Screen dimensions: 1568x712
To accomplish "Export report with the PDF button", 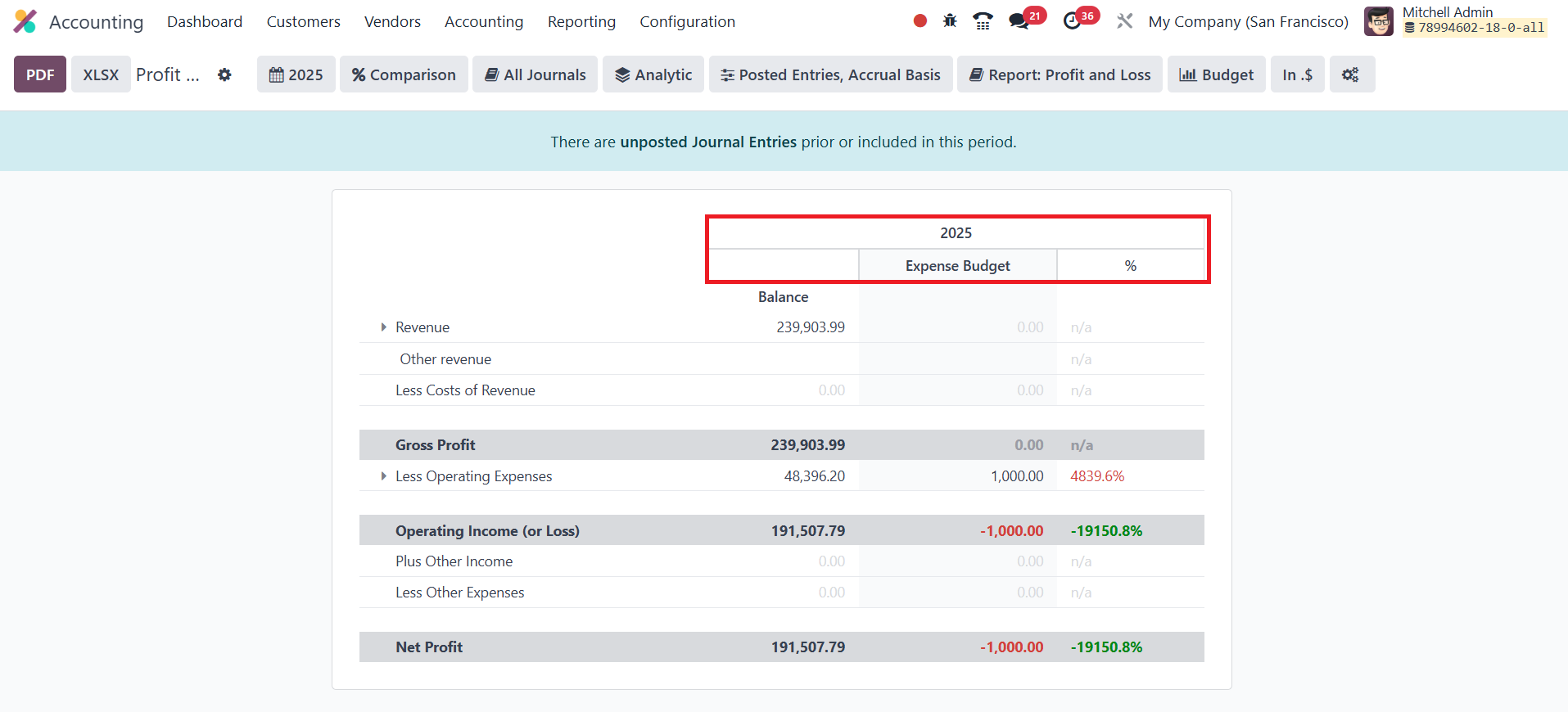I will pos(40,74).
